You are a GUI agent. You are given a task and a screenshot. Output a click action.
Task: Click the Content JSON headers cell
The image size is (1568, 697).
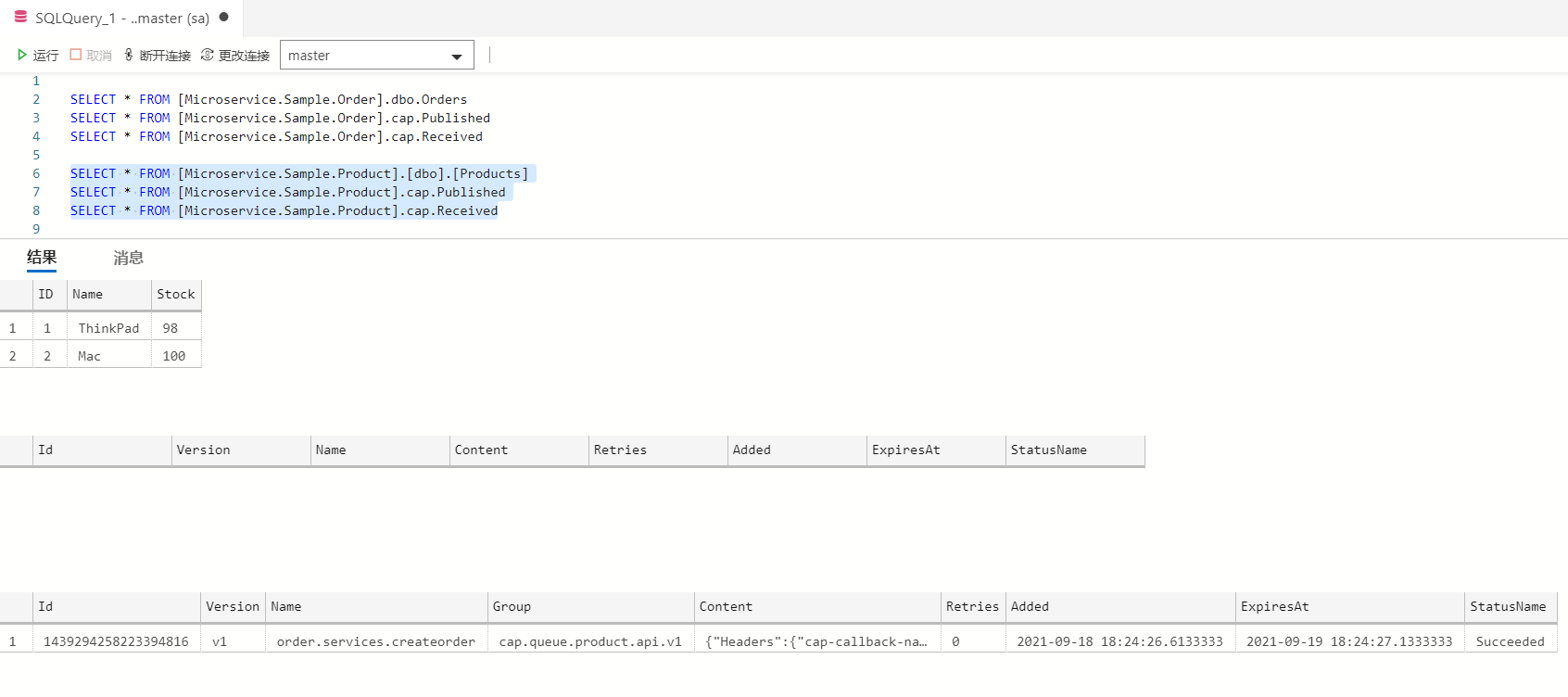click(816, 641)
